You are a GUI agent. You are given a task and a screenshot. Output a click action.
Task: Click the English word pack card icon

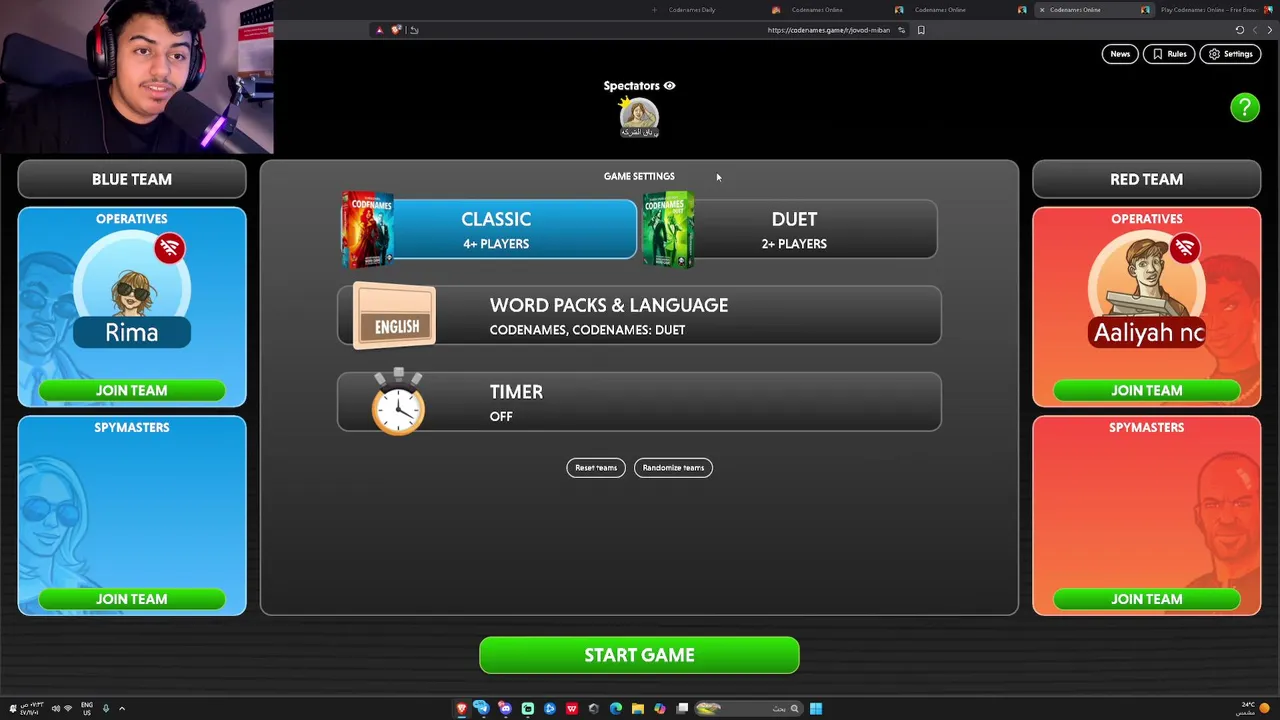click(x=394, y=316)
